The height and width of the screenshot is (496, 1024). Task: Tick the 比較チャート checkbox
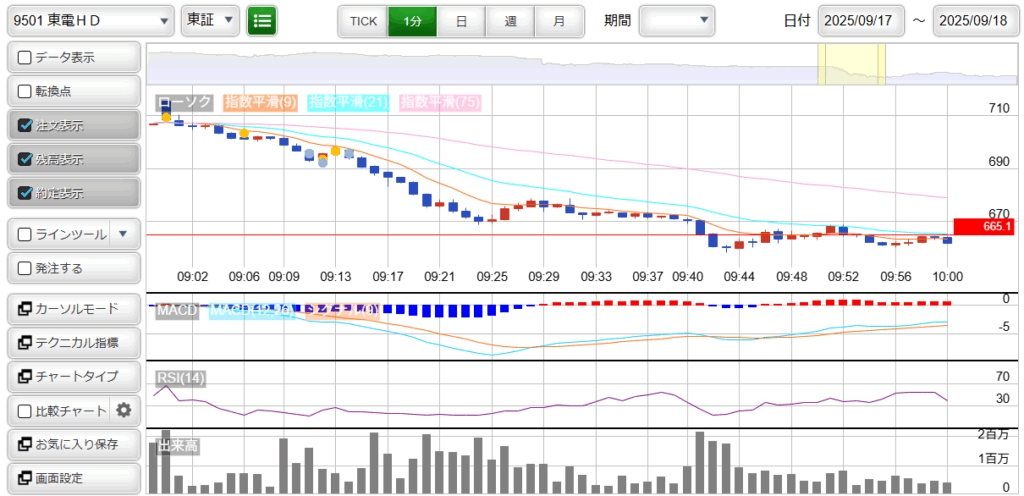(x=25, y=411)
